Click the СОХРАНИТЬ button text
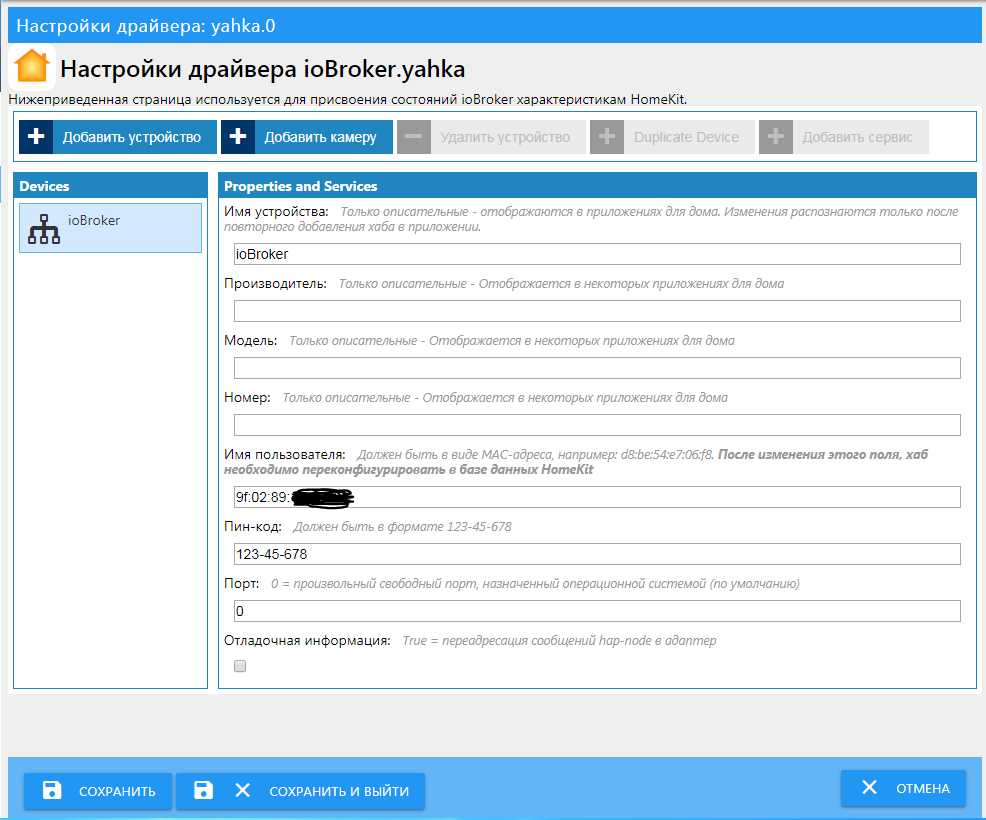Viewport: 986px width, 820px height. click(x=117, y=792)
